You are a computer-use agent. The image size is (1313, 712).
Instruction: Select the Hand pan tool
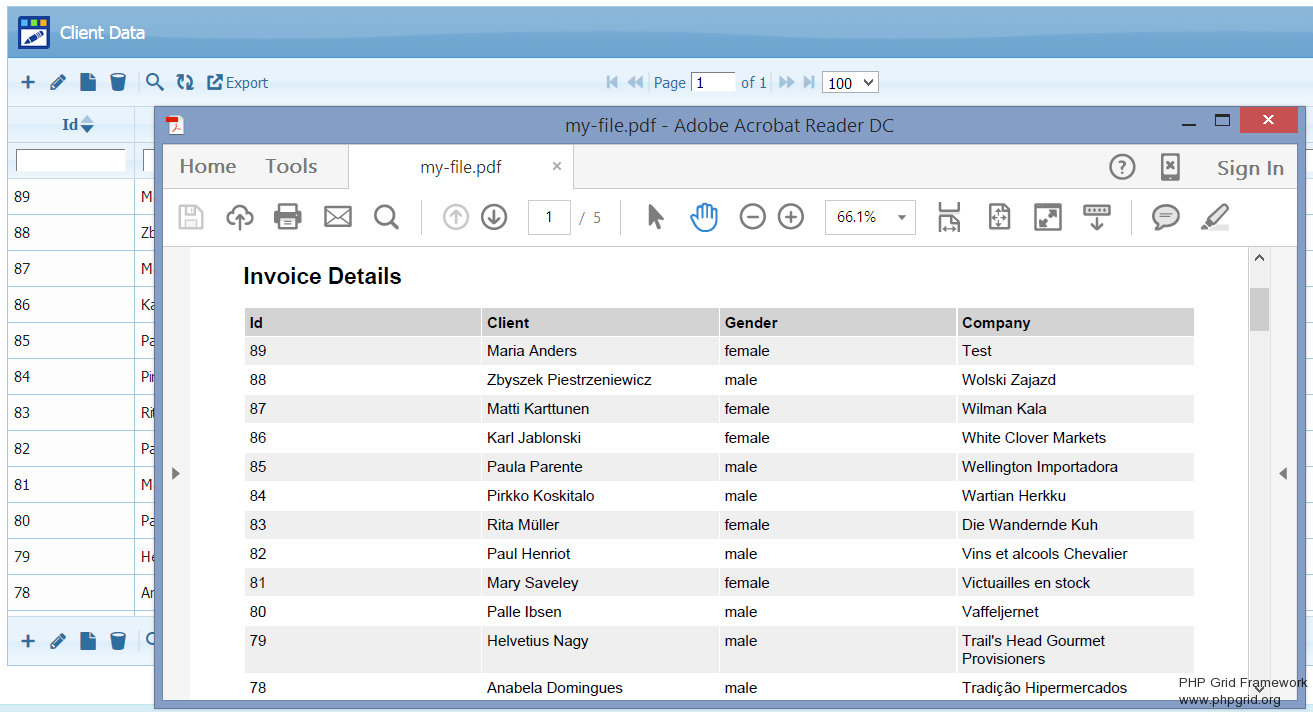pyautogui.click(x=704, y=217)
